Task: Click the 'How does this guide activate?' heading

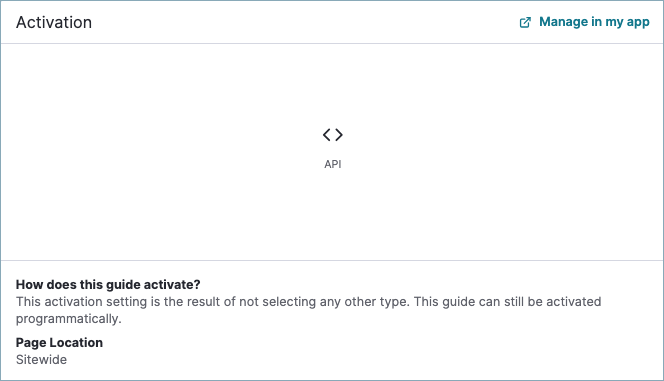Action: pyautogui.click(x=108, y=284)
